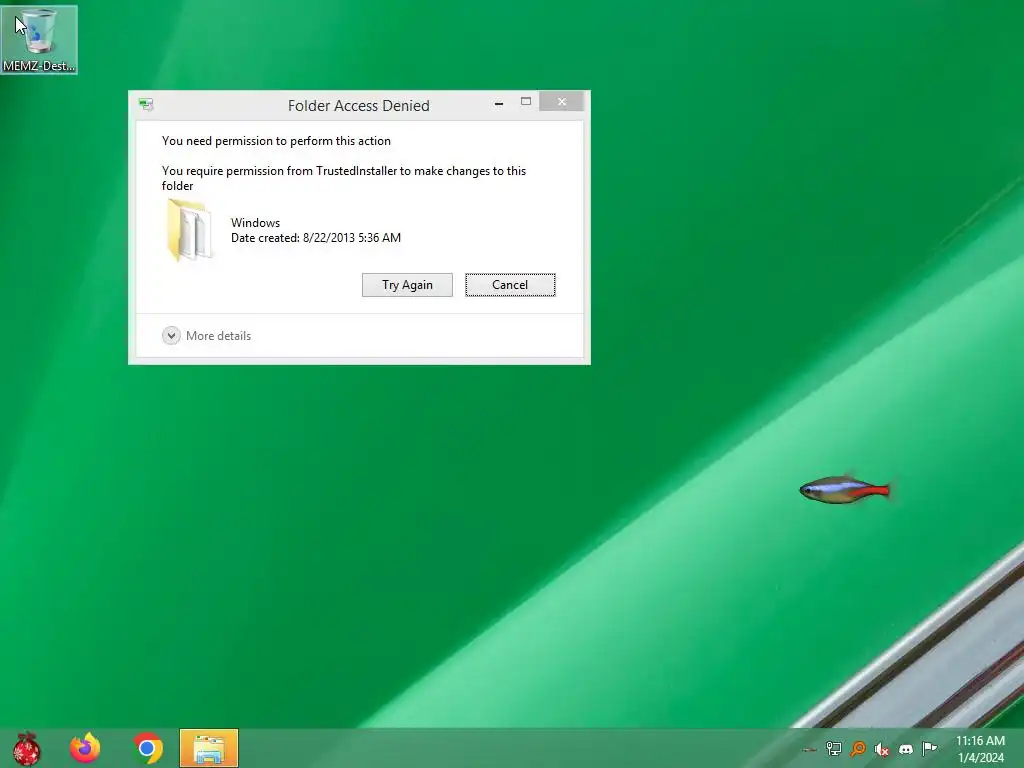1024x768 pixels.
Task: Open File Explorer taskbar button
Action: point(209,748)
